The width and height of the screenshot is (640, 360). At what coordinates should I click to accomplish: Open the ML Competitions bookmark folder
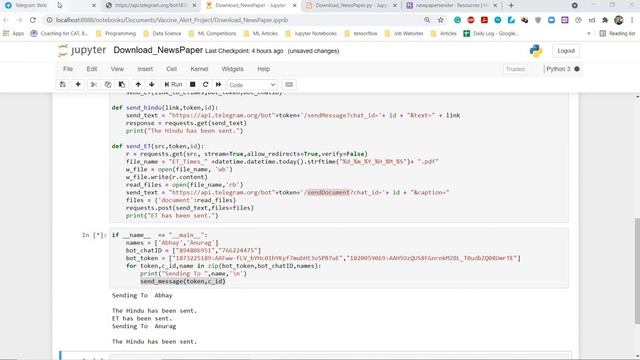coord(212,33)
